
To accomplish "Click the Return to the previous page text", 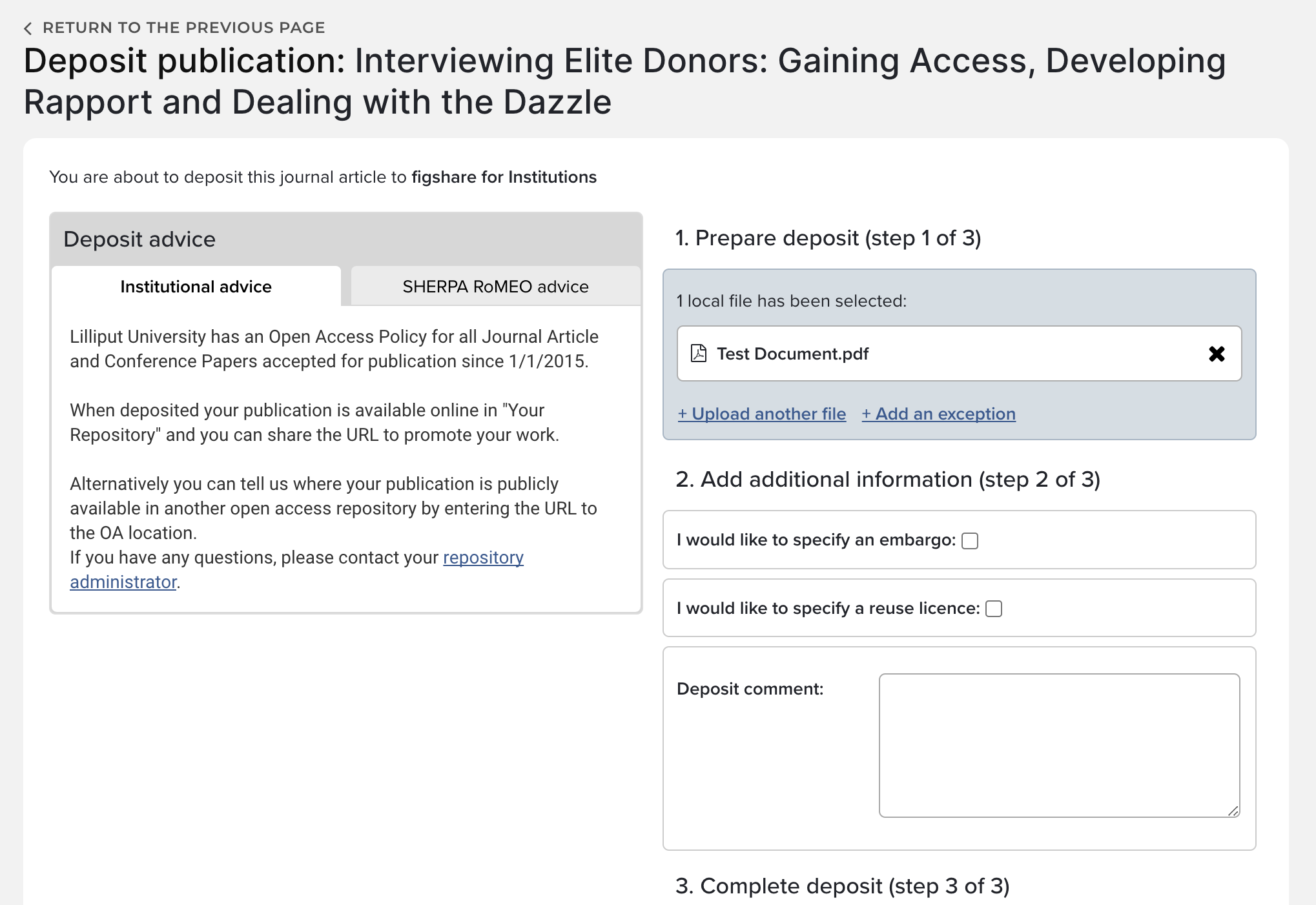I will [x=184, y=28].
